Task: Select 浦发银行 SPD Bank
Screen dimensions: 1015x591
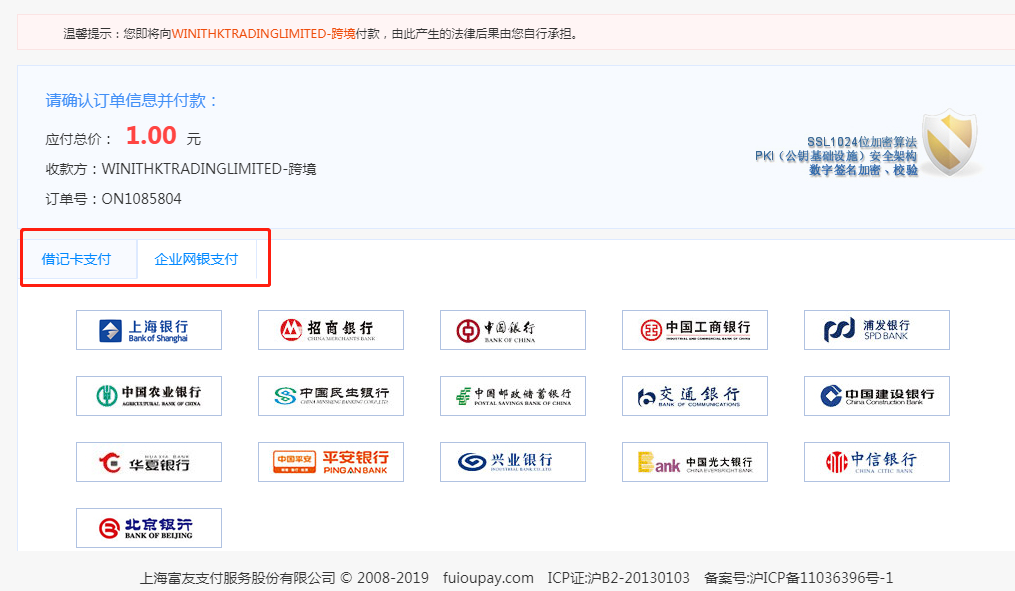Action: [876, 330]
